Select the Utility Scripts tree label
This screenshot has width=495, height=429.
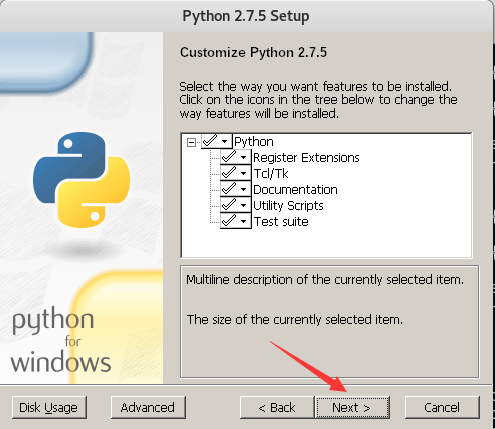click(288, 205)
